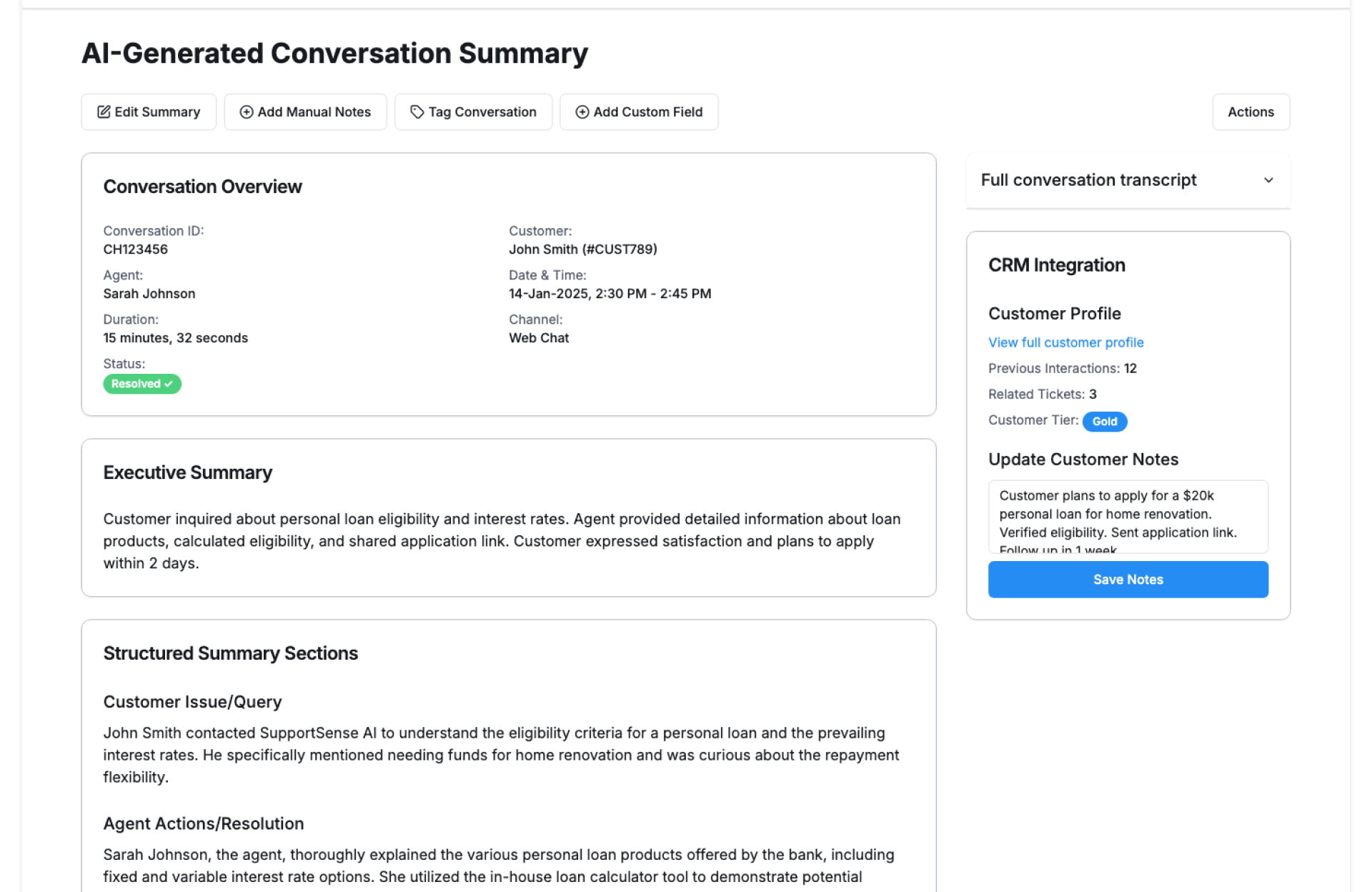Click the plus icon on Add Custom Field

582,112
